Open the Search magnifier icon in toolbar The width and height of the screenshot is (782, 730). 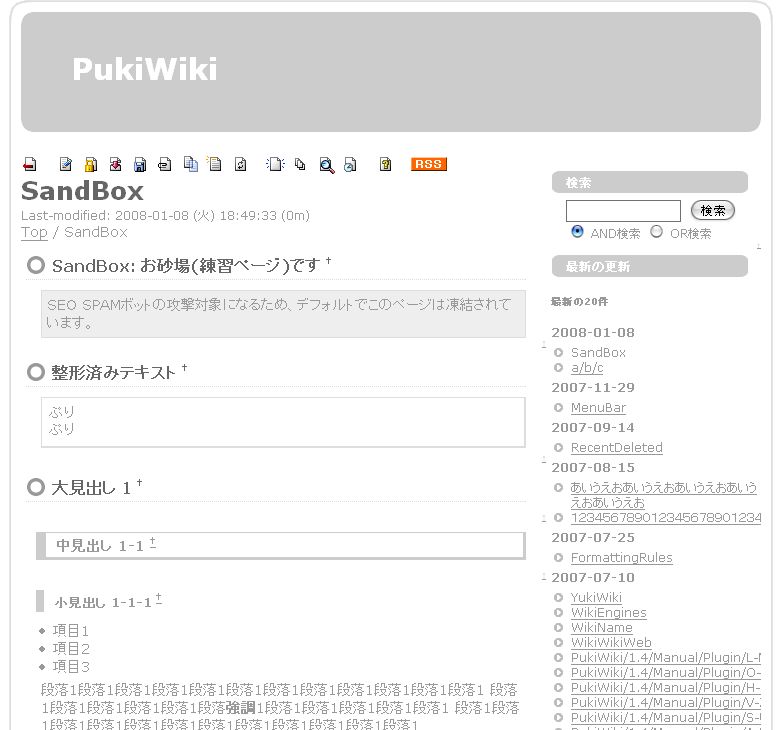coord(326,165)
